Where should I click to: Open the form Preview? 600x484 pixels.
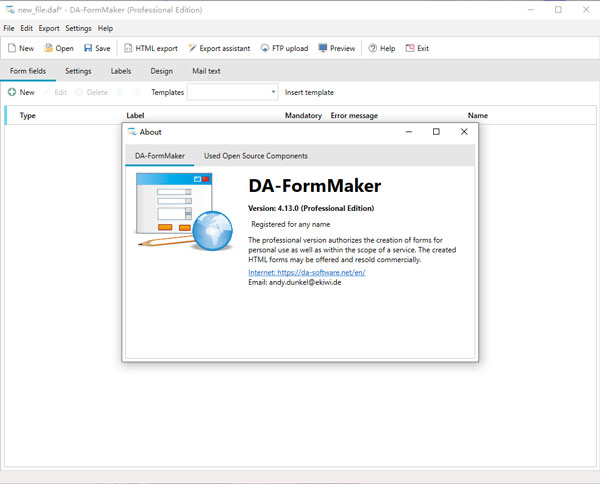coord(337,48)
